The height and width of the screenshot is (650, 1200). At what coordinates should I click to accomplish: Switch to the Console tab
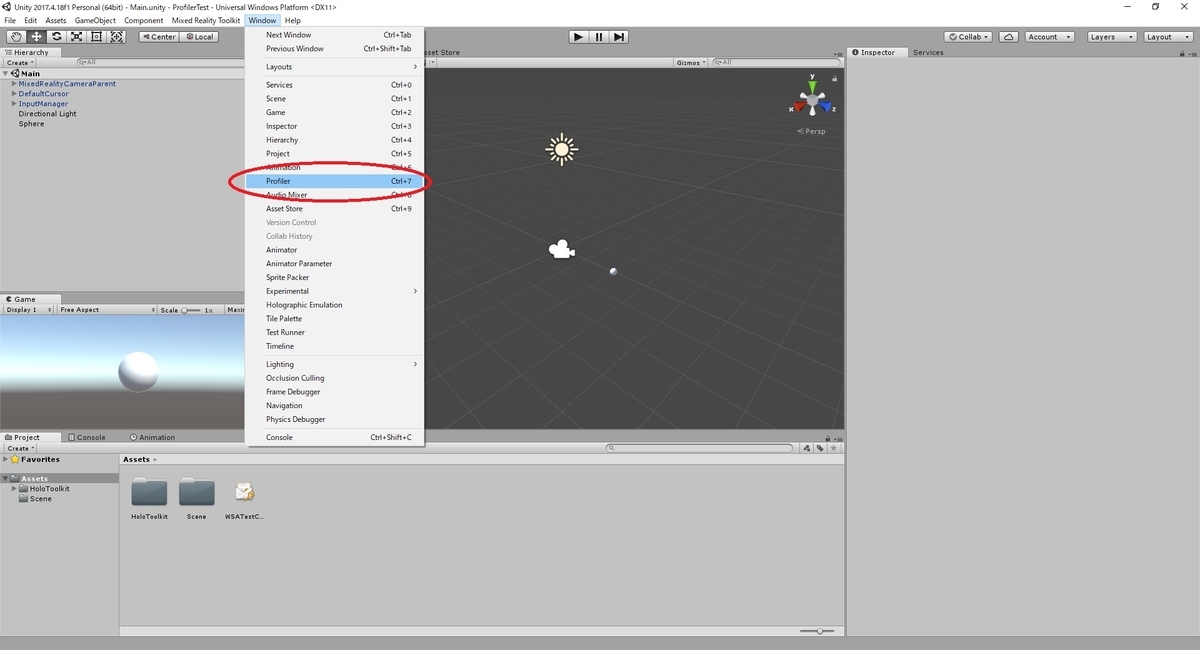click(x=86, y=437)
